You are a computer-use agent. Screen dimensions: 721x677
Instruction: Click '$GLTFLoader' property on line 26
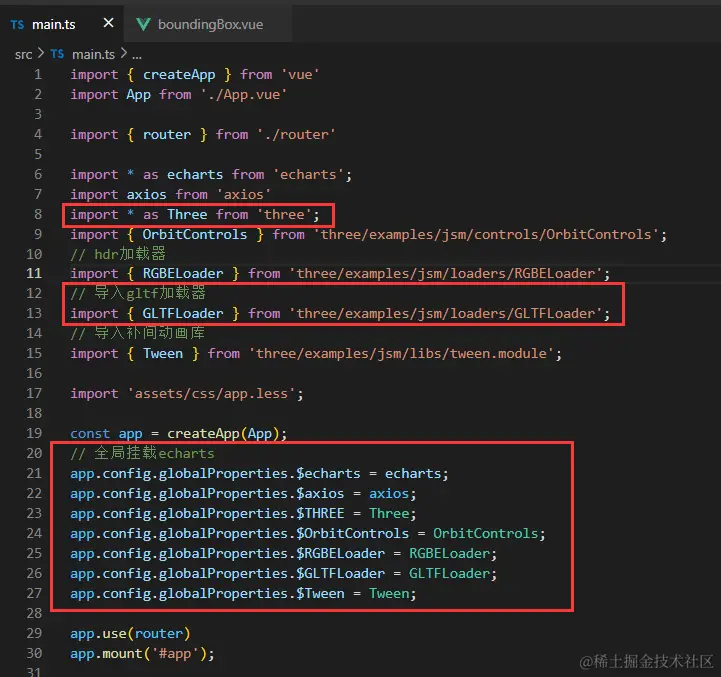pyautogui.click(x=340, y=574)
